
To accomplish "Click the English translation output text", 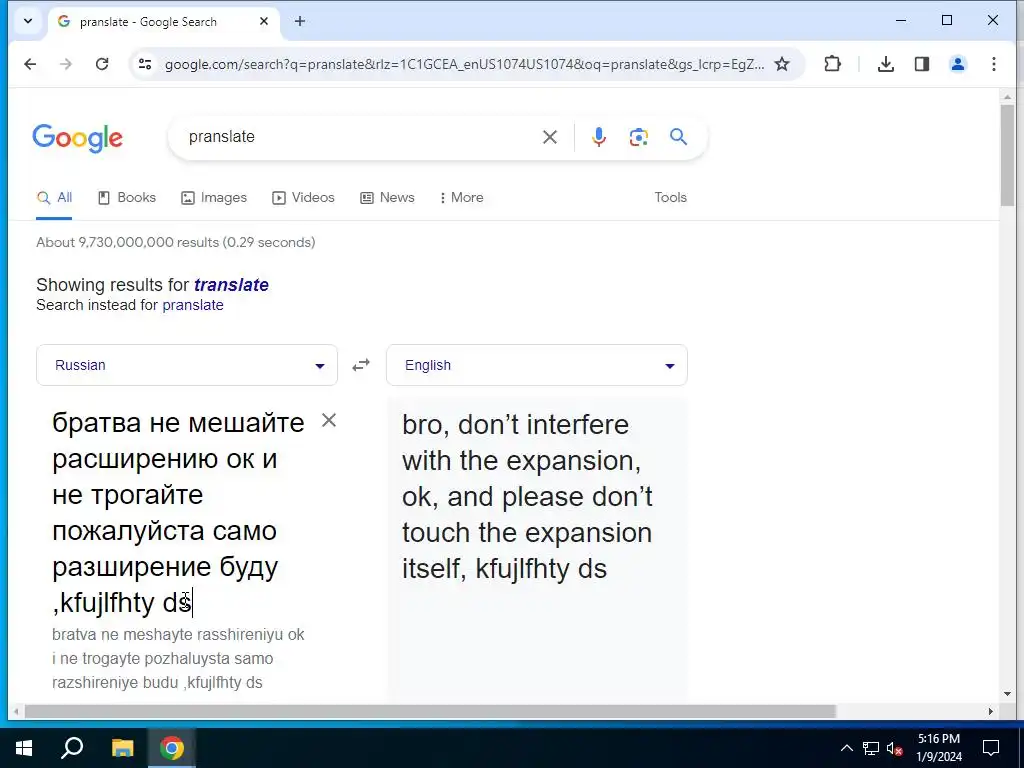I will tap(527, 496).
